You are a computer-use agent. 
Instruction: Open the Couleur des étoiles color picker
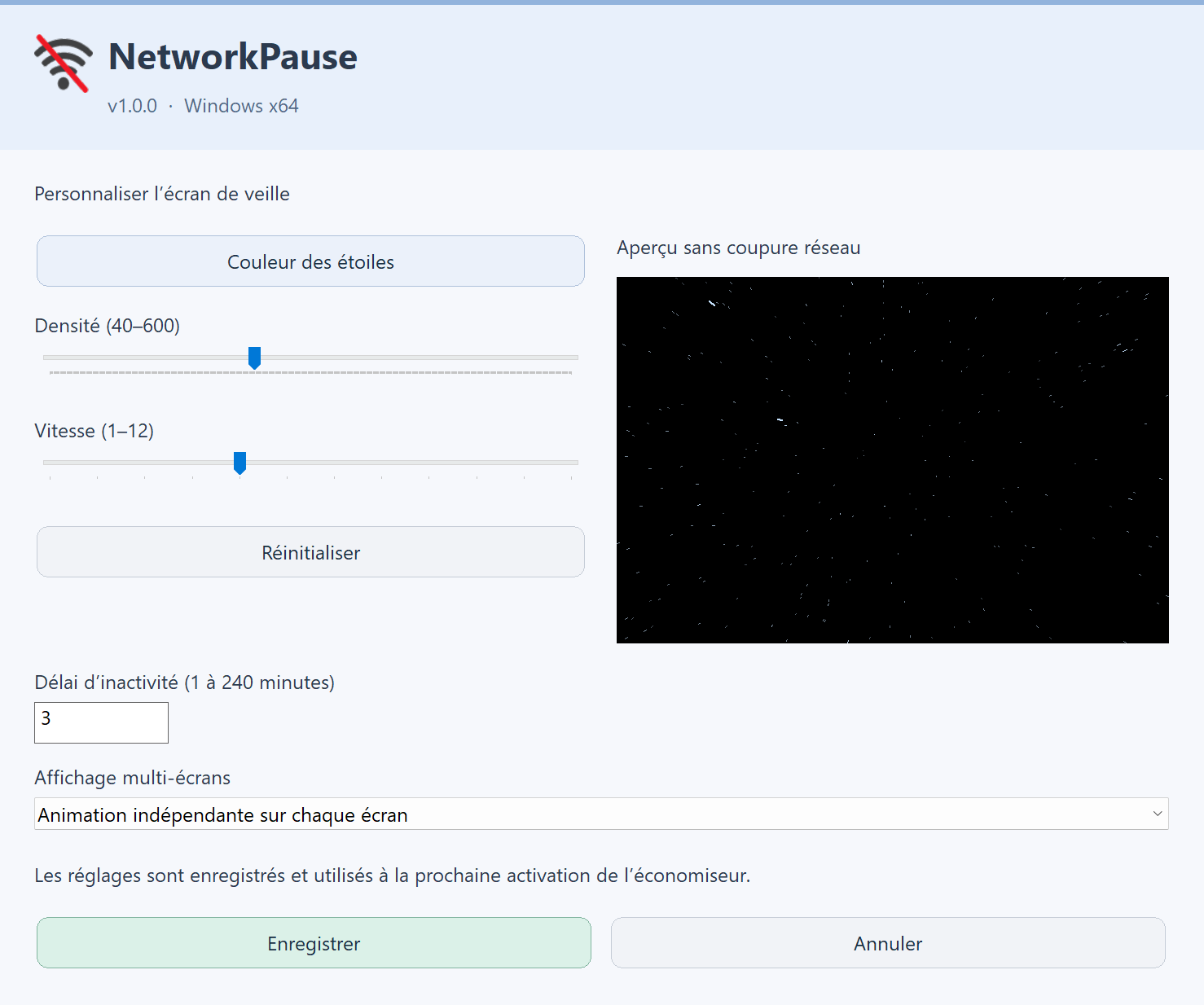click(x=310, y=261)
